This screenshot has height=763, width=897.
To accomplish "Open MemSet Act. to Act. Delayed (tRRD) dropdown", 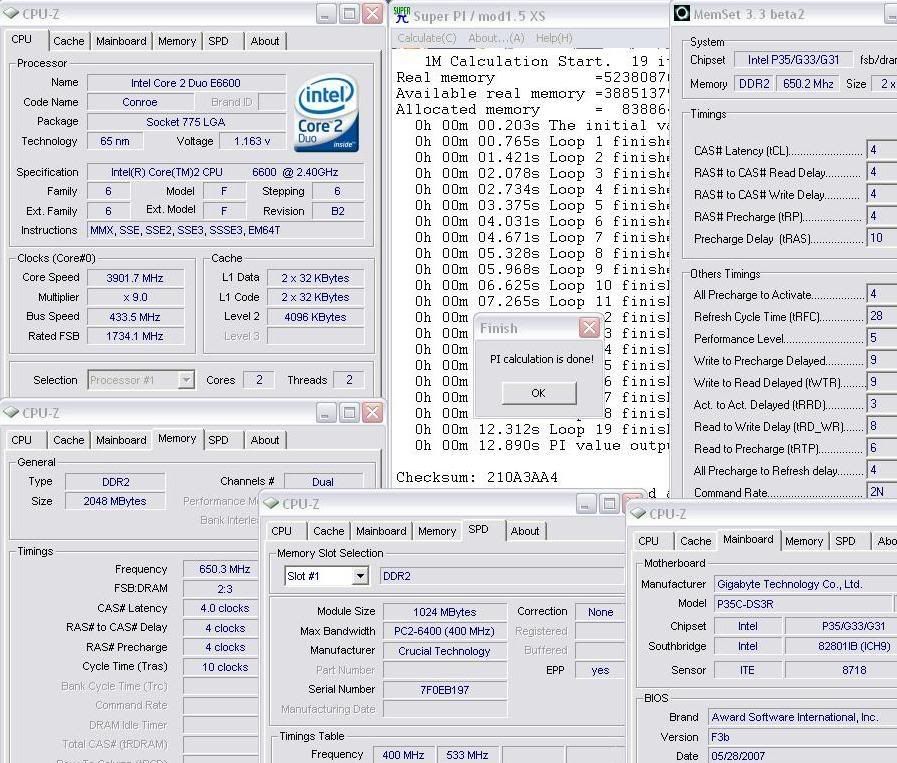I will point(882,404).
